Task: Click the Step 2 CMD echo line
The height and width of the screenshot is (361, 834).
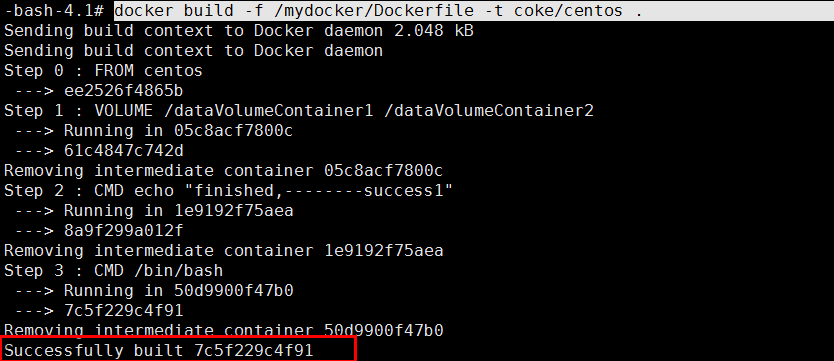Action: pyautogui.click(x=229, y=191)
